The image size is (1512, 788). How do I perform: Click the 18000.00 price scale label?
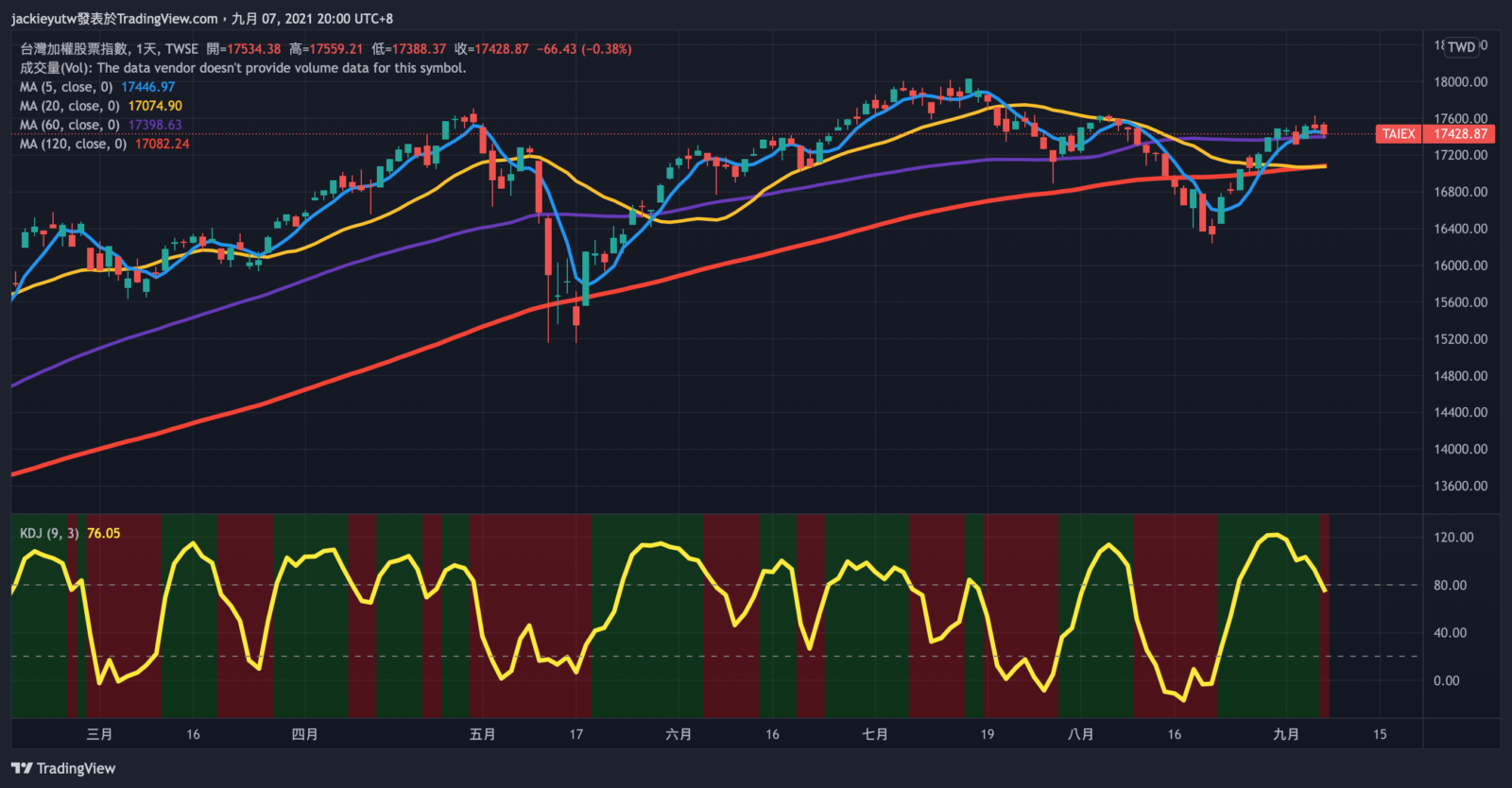pos(1460,82)
